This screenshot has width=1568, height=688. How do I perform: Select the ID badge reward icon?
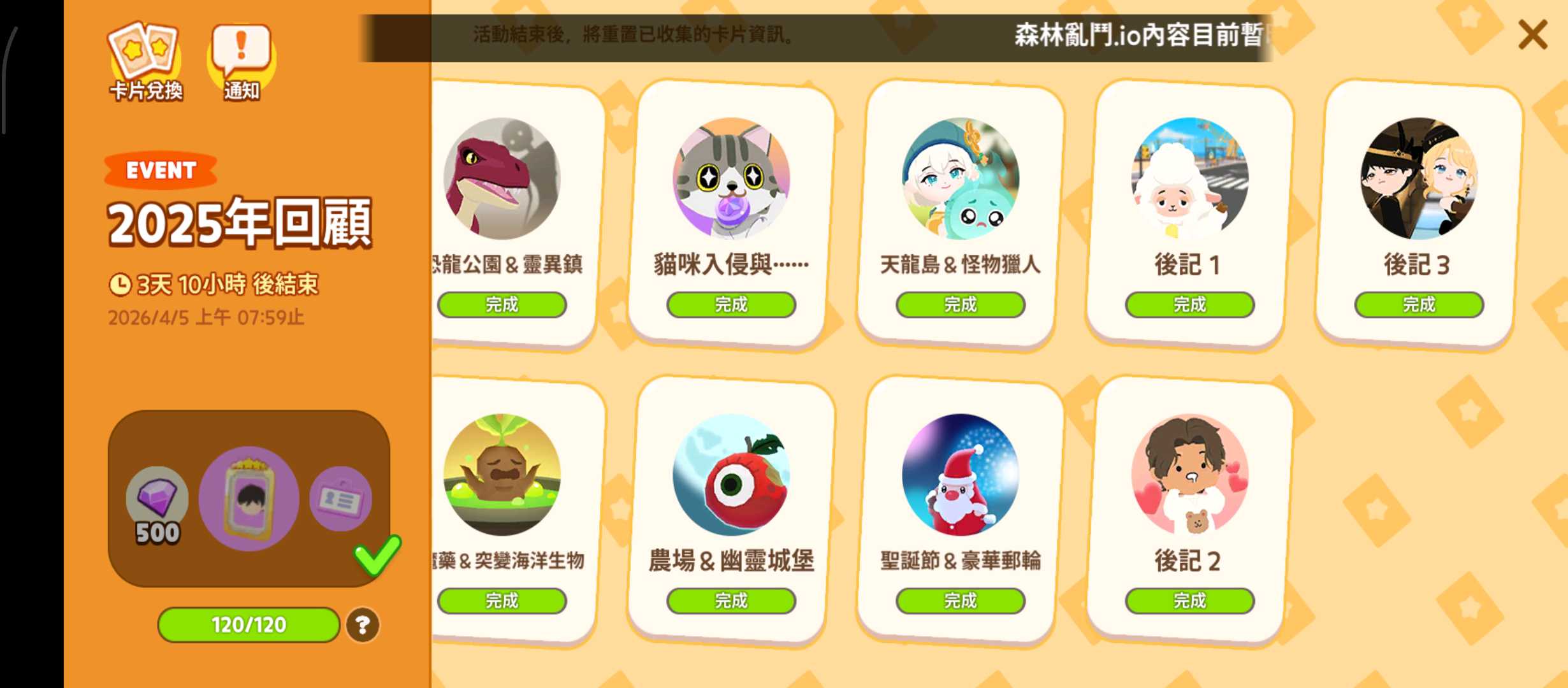(x=340, y=499)
